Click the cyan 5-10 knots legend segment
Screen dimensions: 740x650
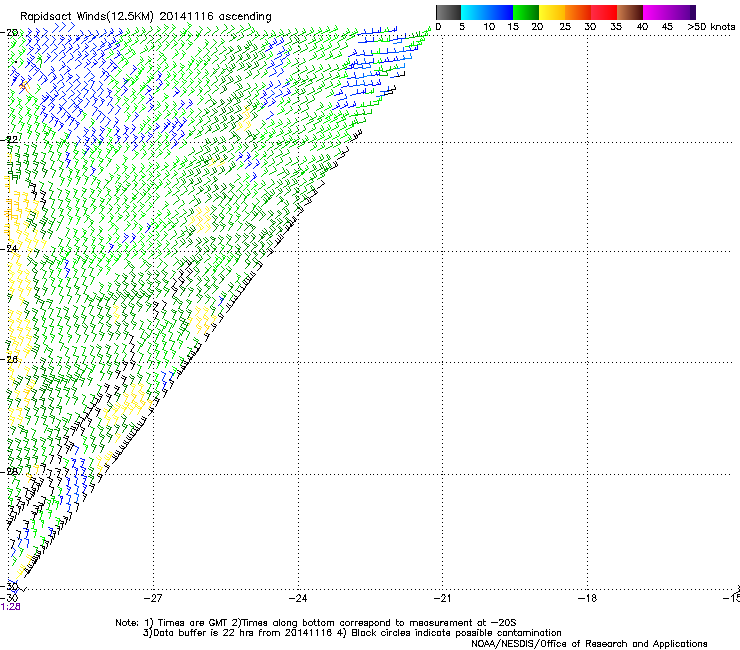[473, 12]
